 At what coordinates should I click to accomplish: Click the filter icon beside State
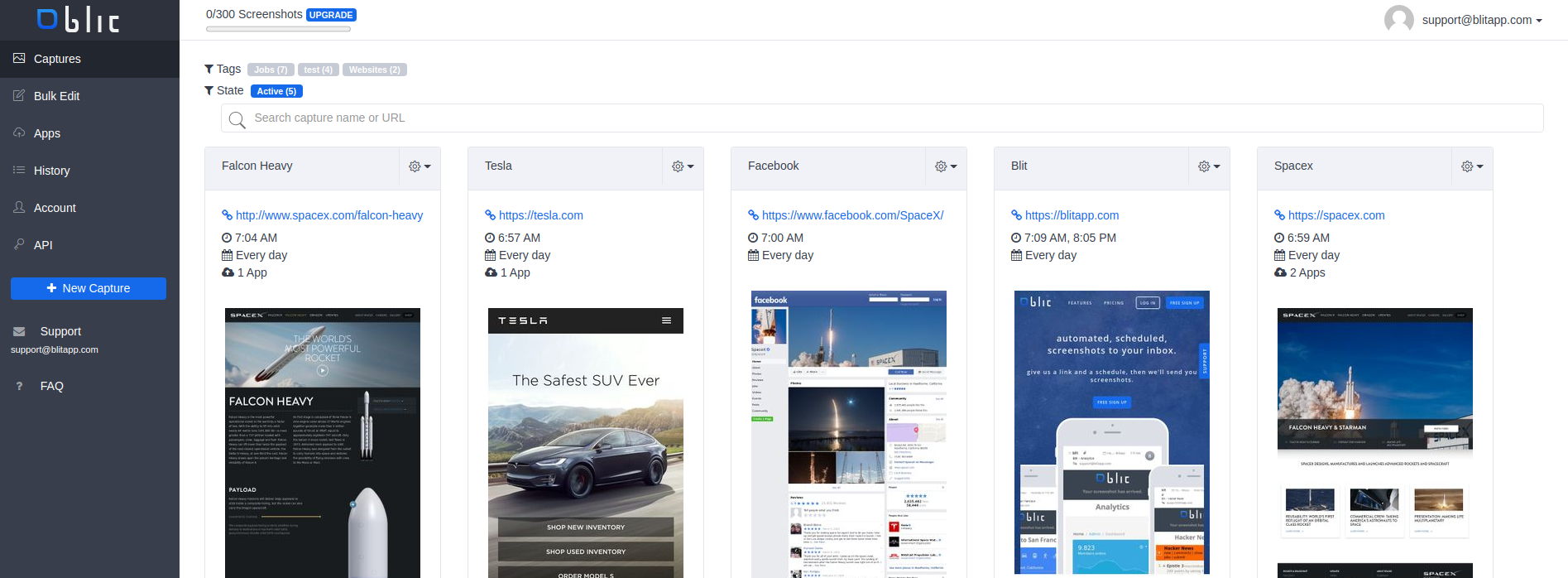tap(209, 91)
